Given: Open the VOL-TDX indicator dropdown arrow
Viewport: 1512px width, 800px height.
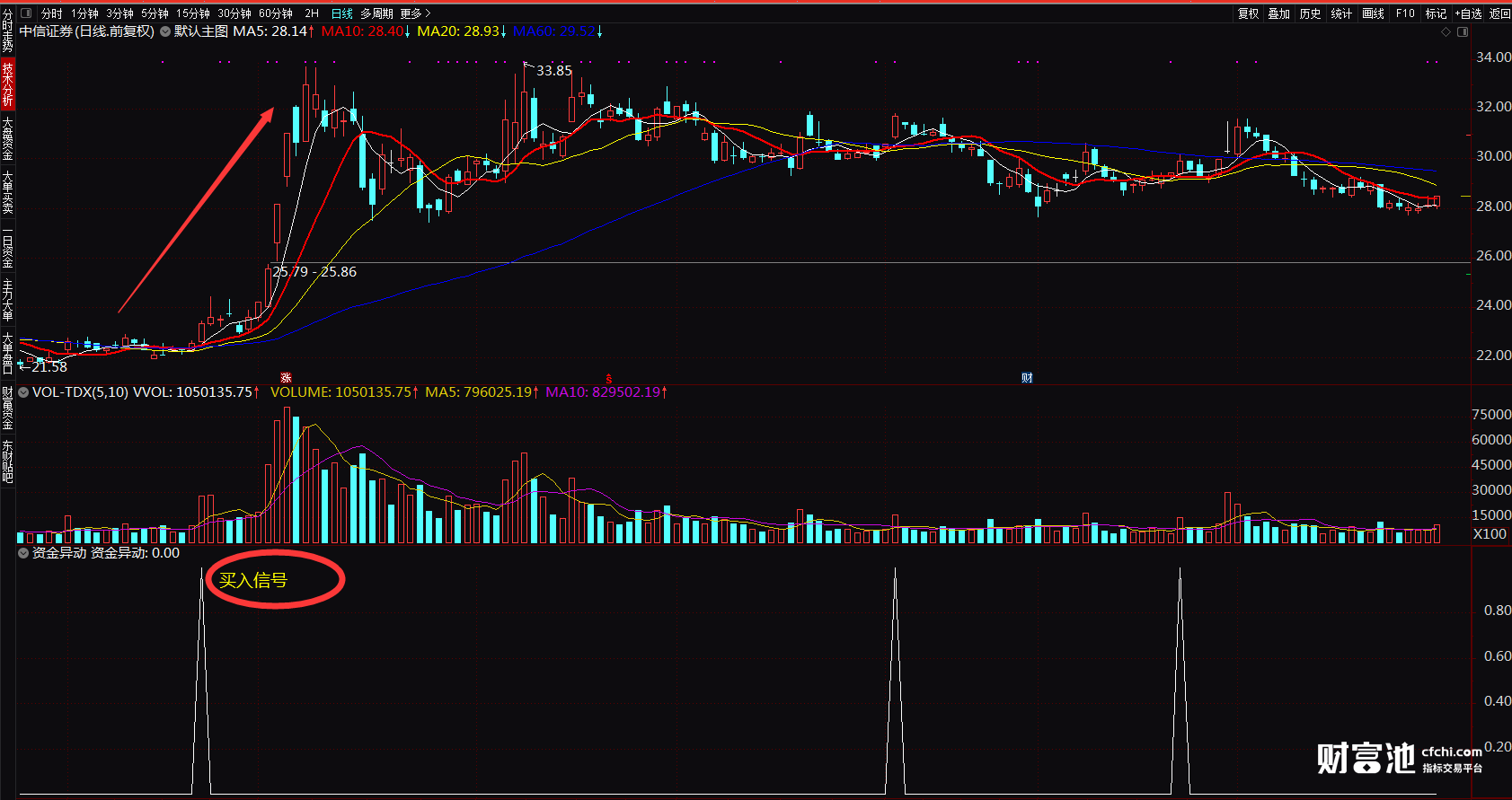Looking at the screenshot, I should tap(23, 392).
